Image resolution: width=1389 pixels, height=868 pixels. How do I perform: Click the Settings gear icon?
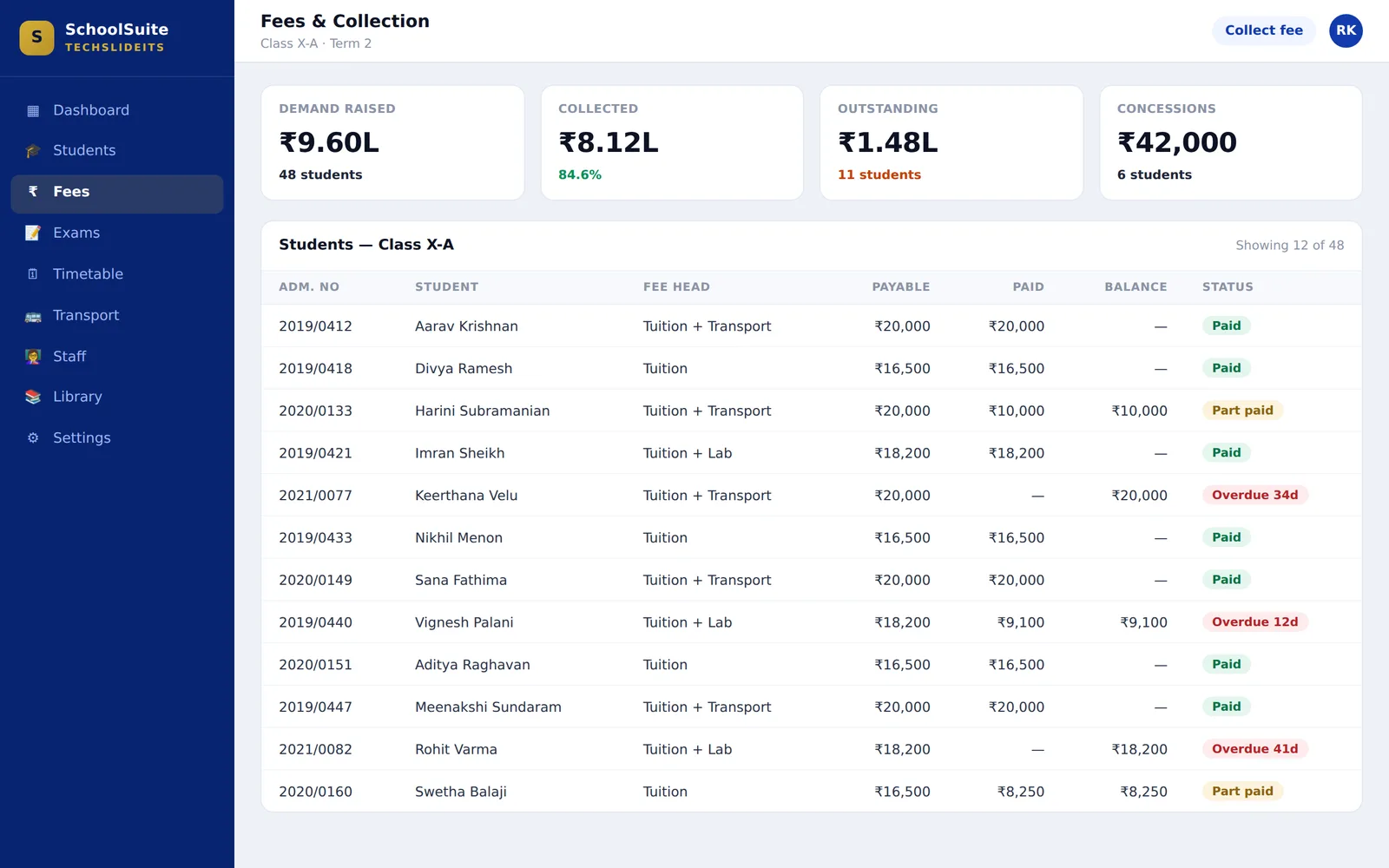33,438
